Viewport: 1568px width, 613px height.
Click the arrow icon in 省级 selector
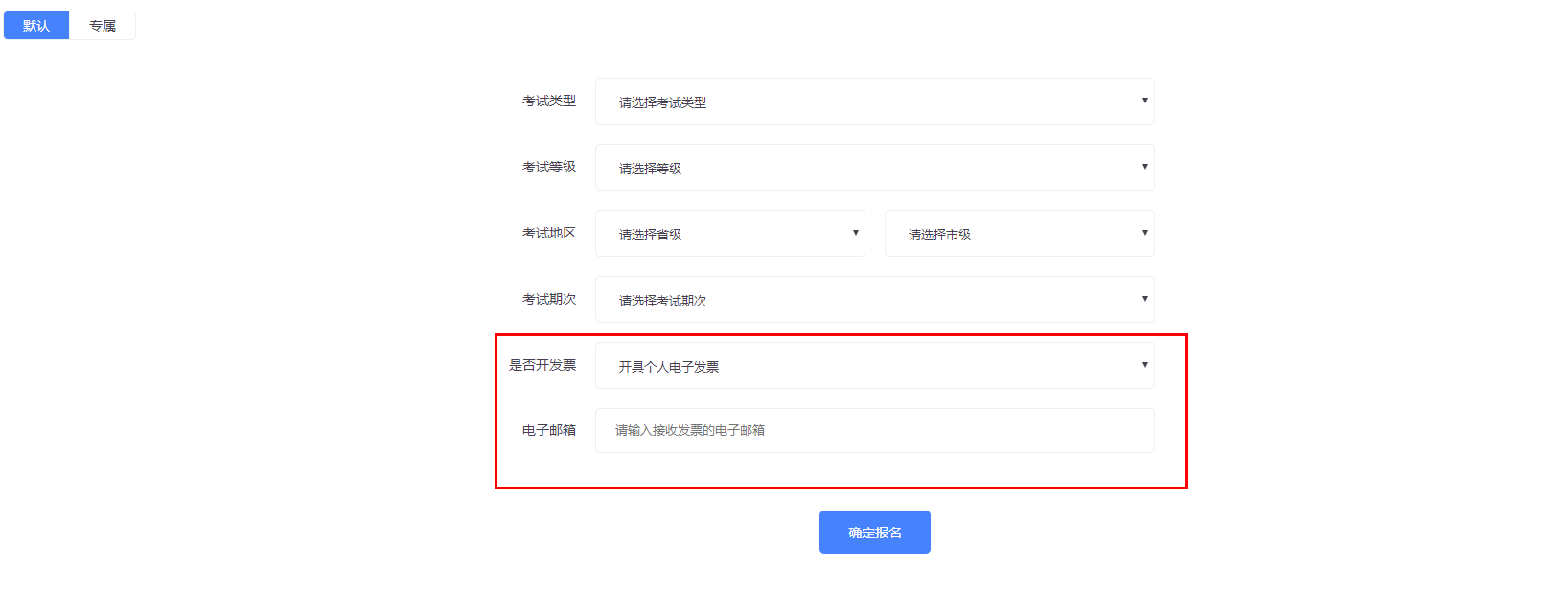(x=855, y=233)
